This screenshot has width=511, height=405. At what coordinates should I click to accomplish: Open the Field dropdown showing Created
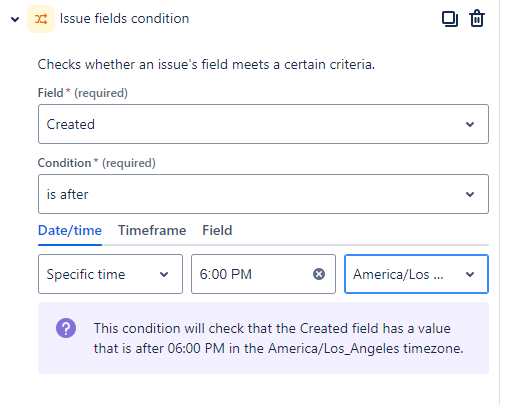263,124
